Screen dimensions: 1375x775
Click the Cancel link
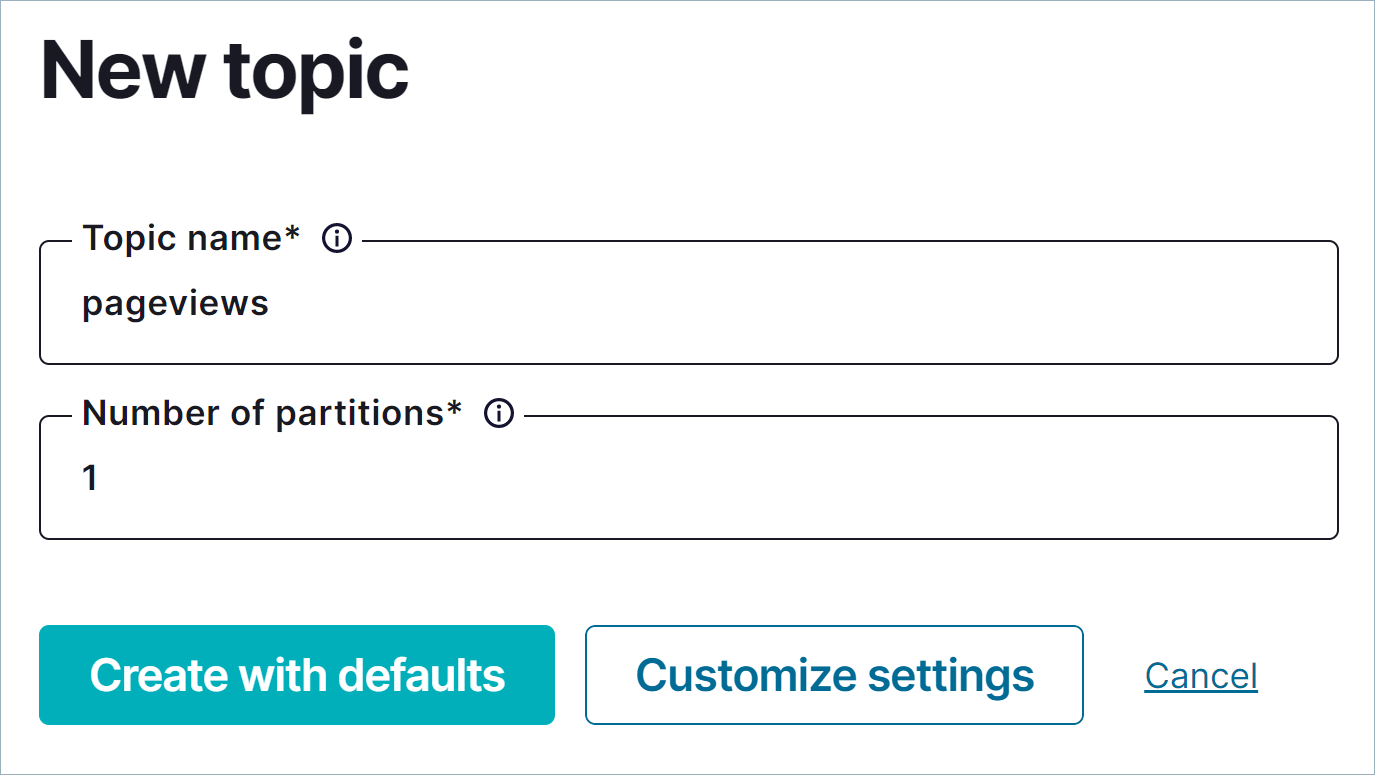(x=1201, y=676)
